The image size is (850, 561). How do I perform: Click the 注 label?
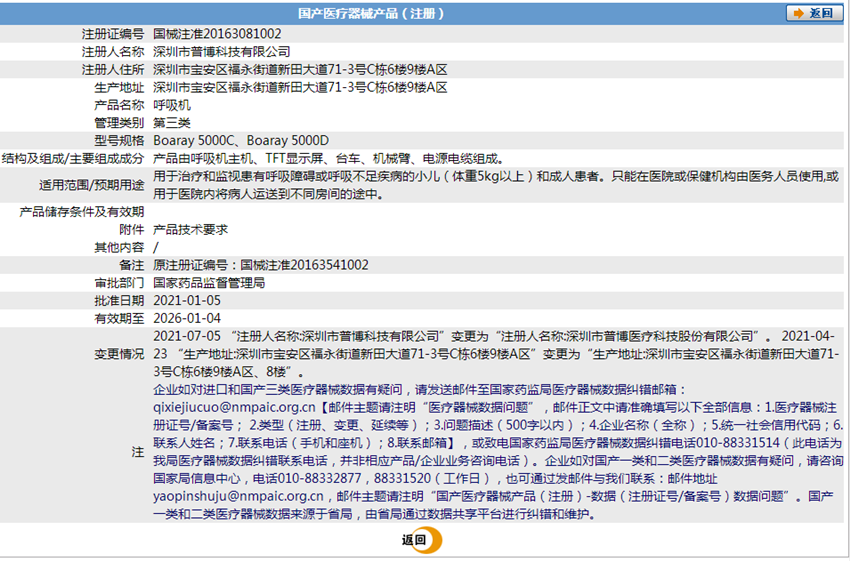pos(138,452)
